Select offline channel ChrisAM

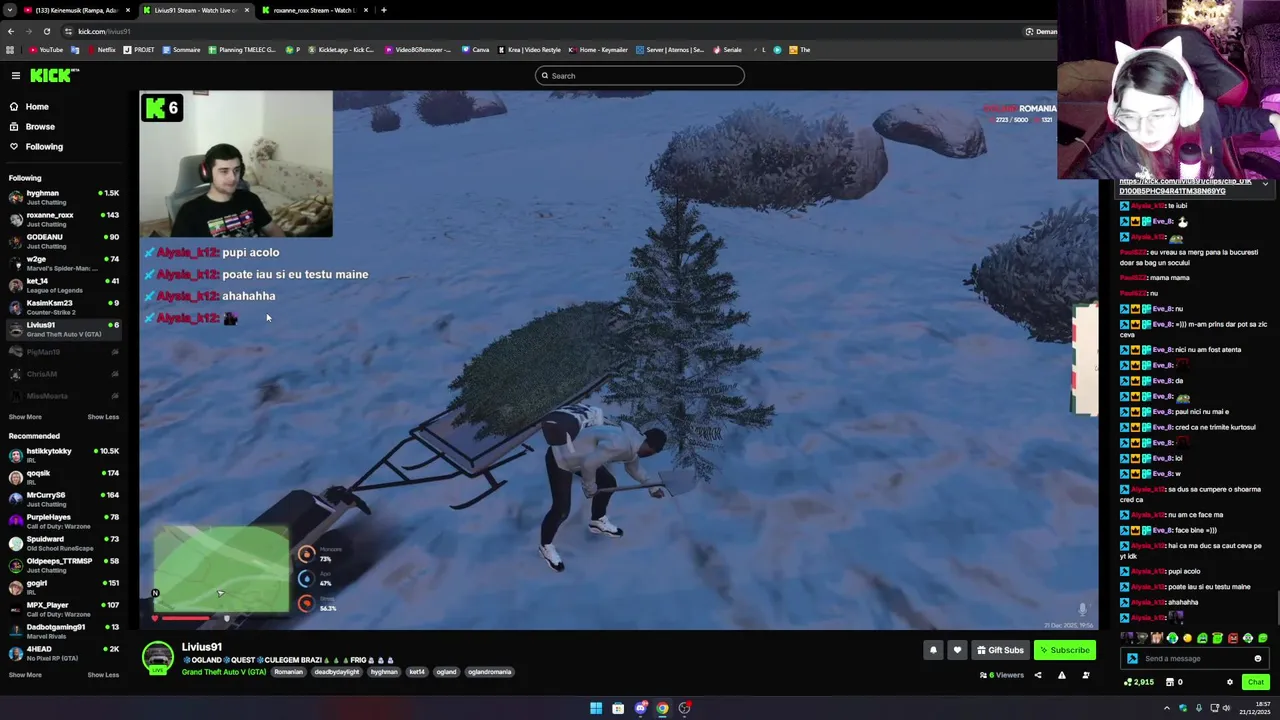(x=62, y=374)
